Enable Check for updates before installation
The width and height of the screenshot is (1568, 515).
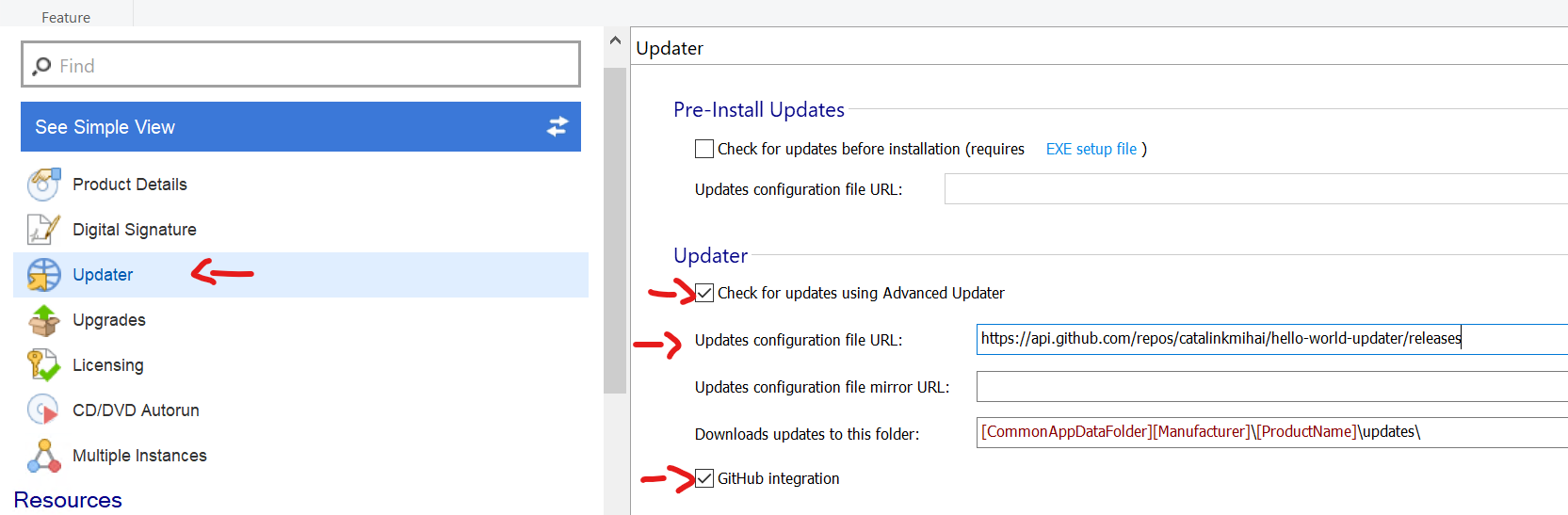click(x=704, y=149)
